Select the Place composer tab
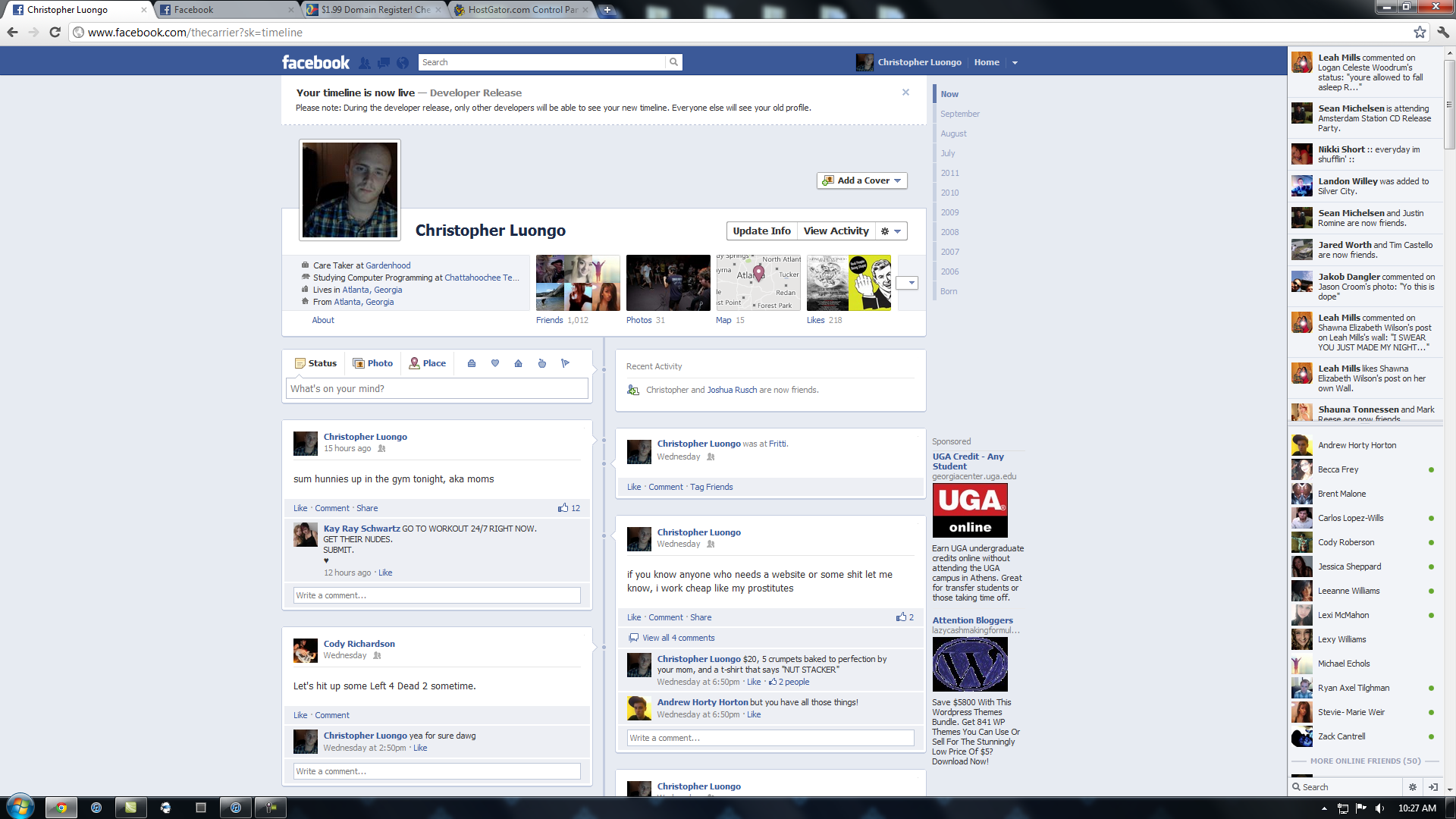 pos(427,363)
